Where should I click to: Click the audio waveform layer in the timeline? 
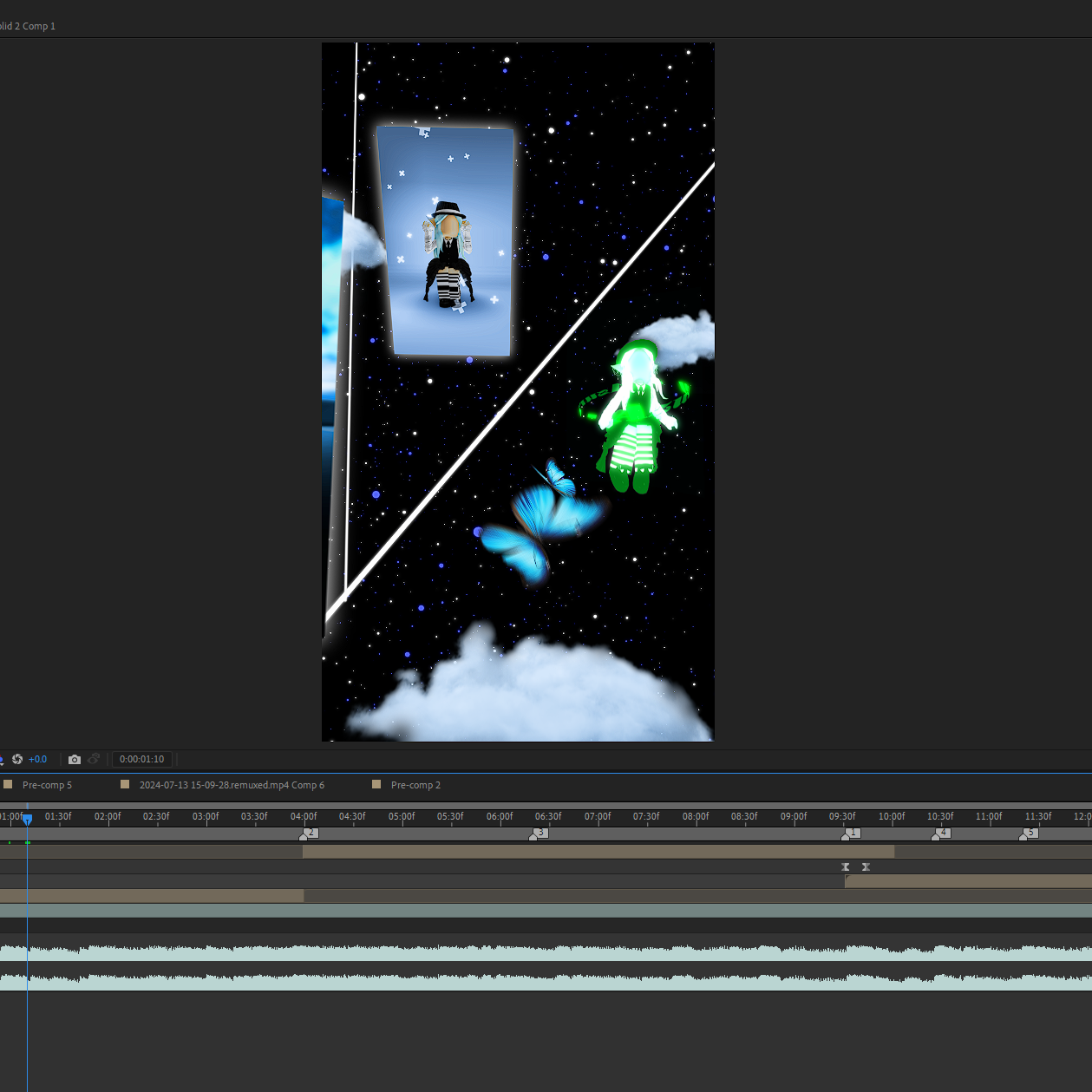point(546,967)
